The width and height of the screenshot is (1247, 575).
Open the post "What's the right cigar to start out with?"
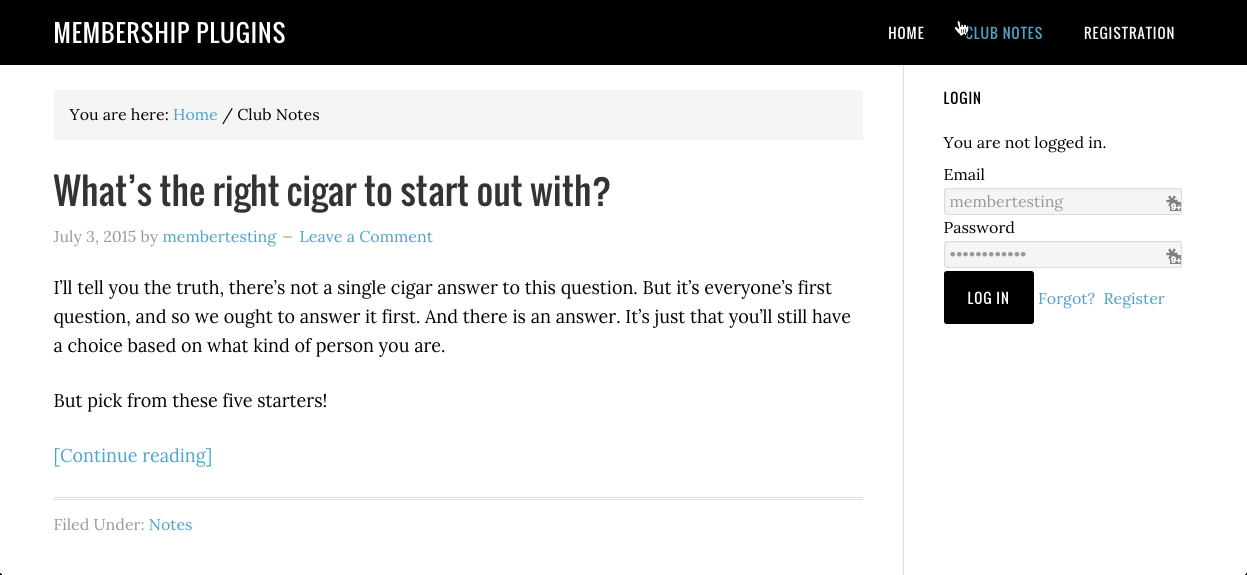[331, 191]
